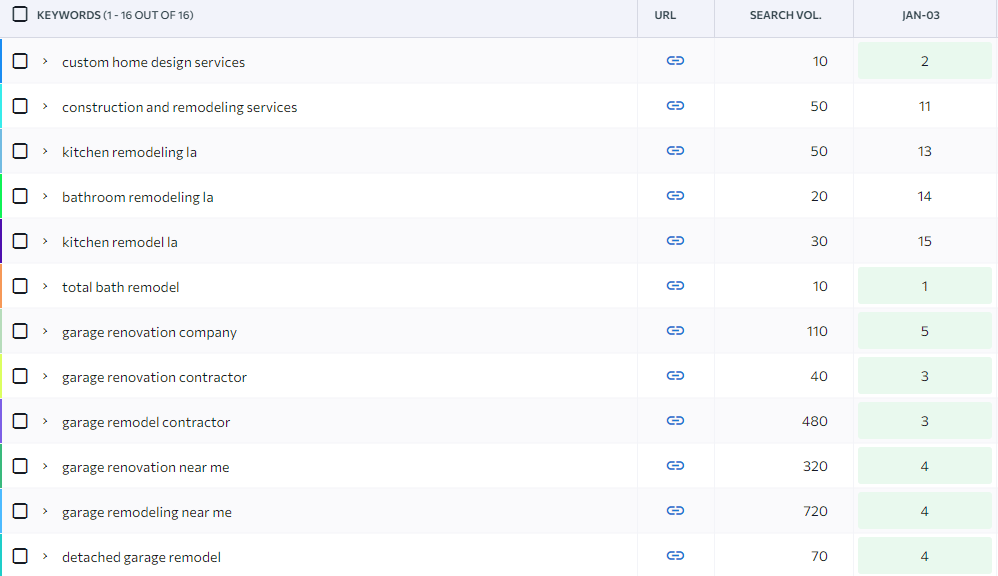Open URL link for construction and remodeling services

point(675,106)
